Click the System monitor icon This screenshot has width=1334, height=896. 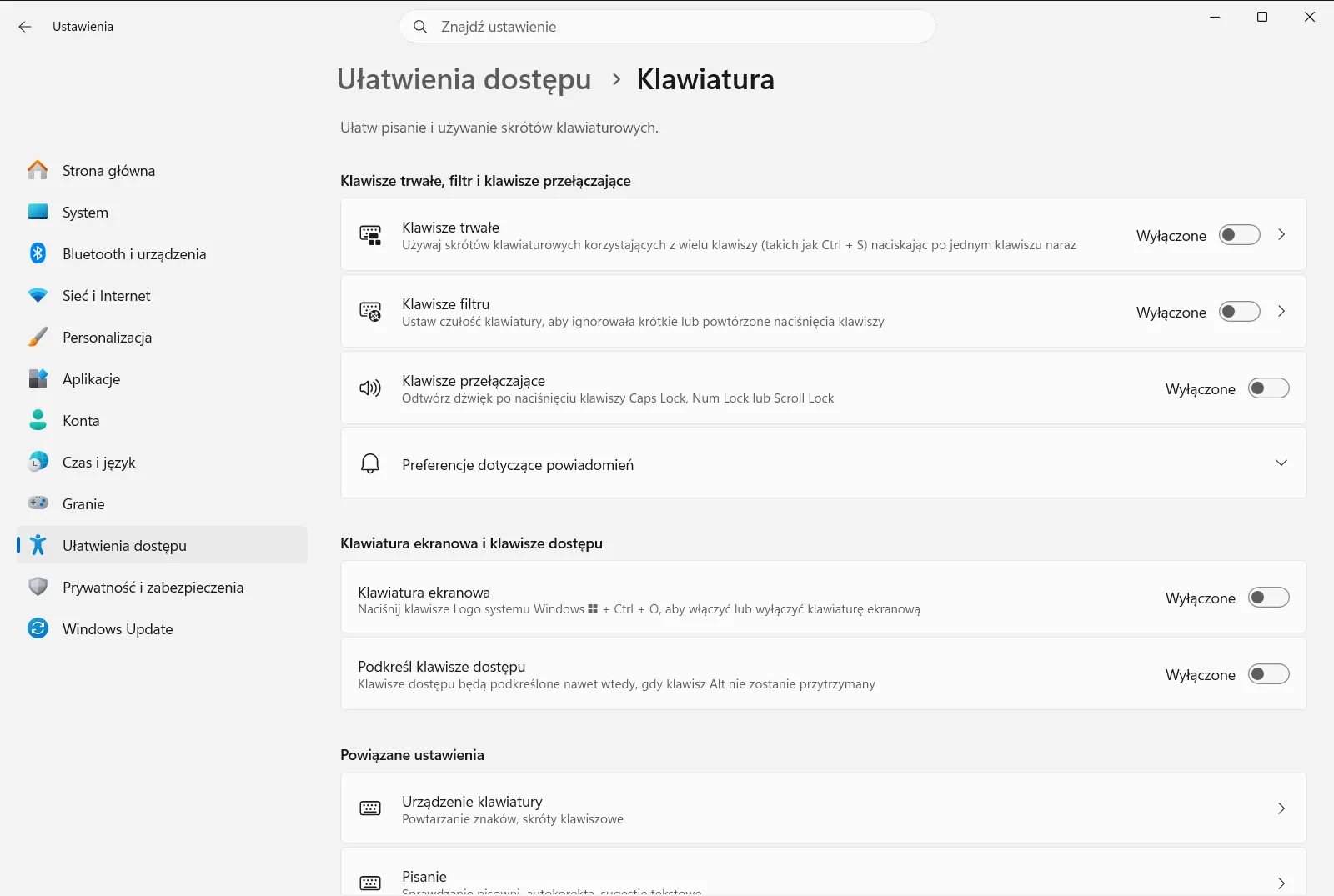coord(38,212)
